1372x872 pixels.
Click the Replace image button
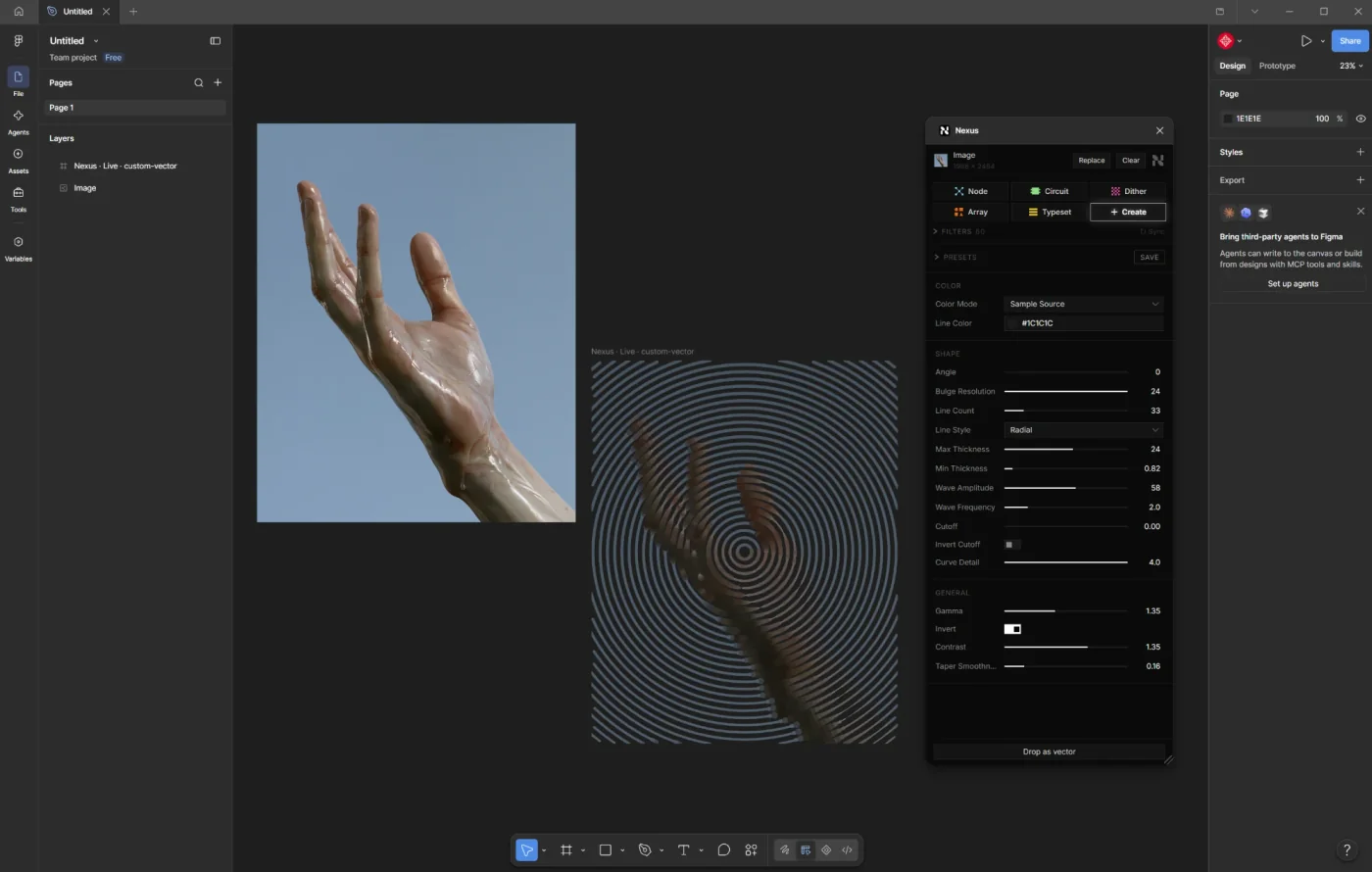click(x=1091, y=161)
